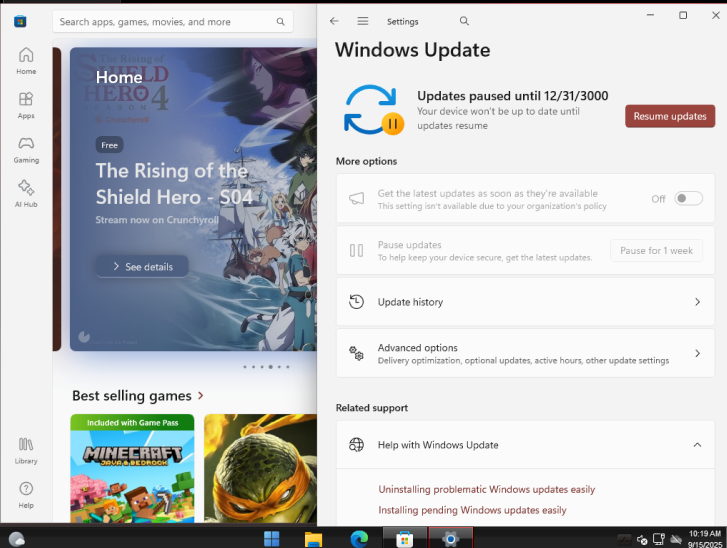Click the Microsoft Store logo icon
This screenshot has width=727, height=548.
pos(20,21)
